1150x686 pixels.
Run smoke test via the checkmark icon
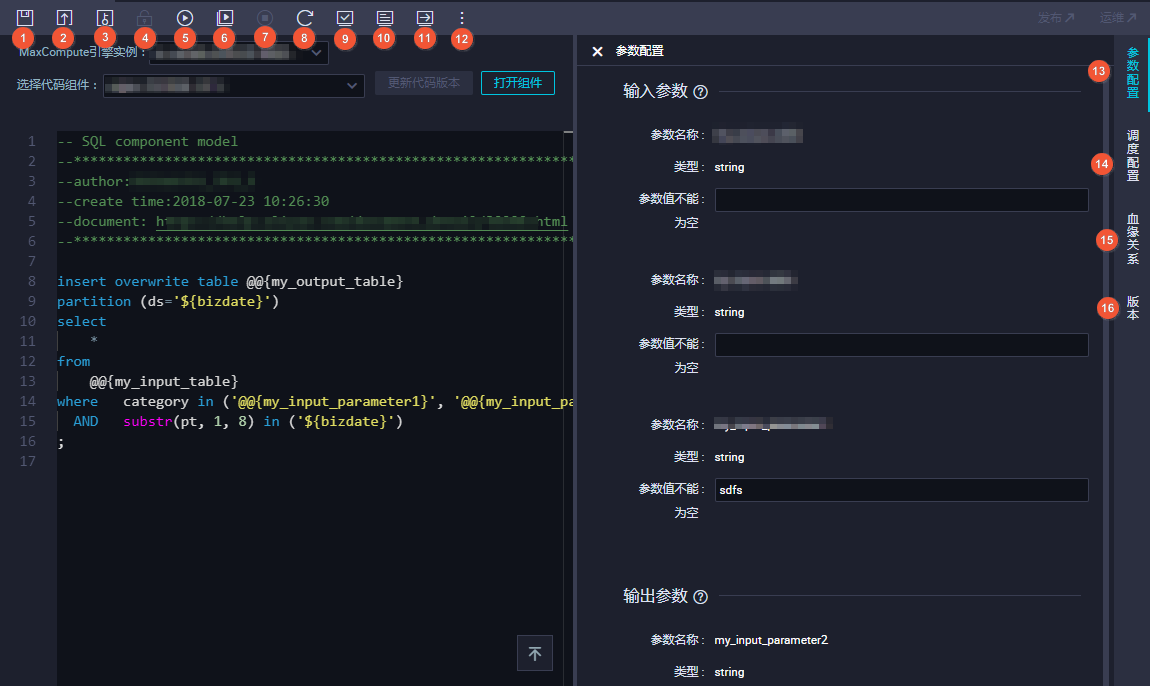tap(345, 18)
